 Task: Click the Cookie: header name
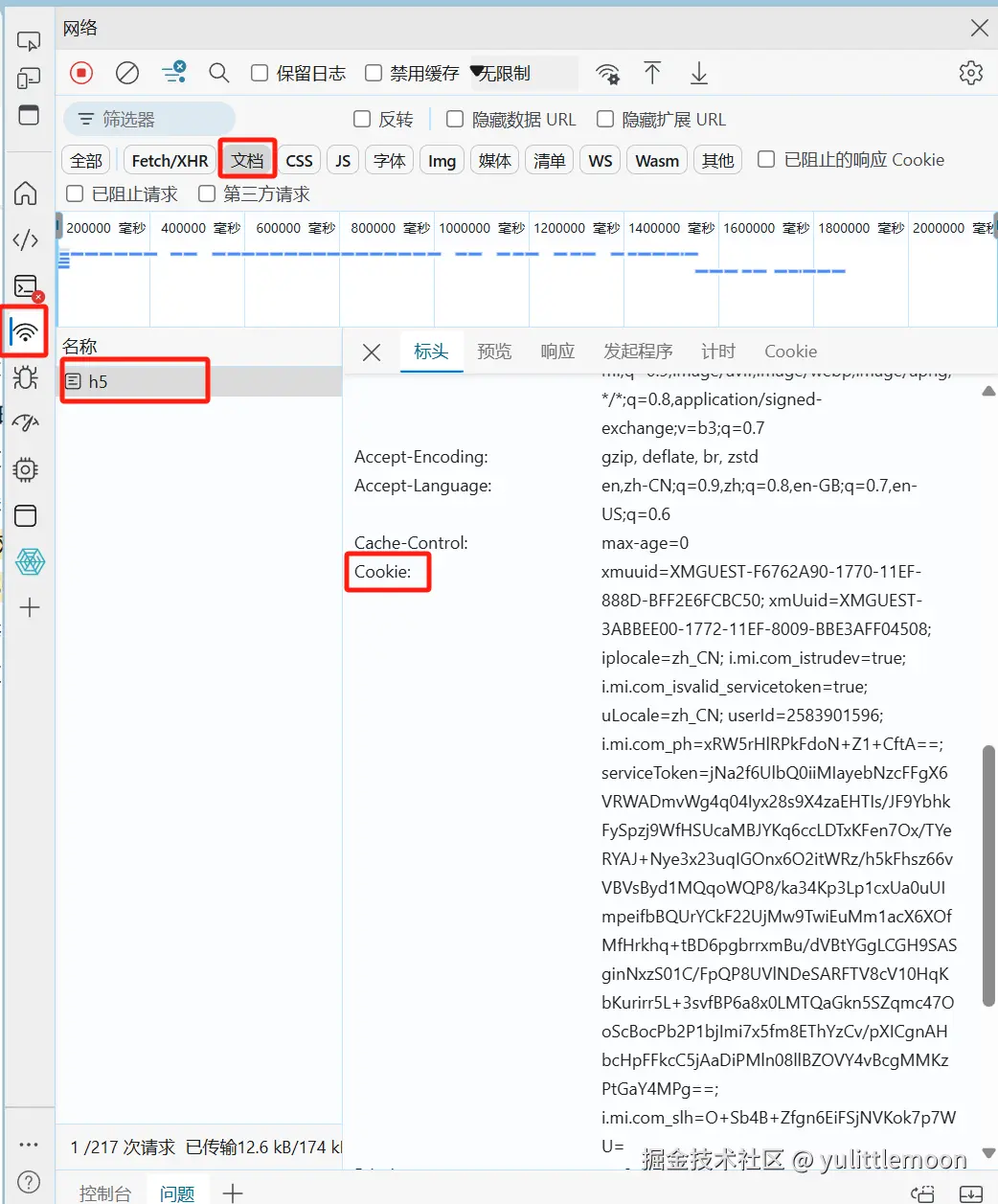[x=382, y=572]
